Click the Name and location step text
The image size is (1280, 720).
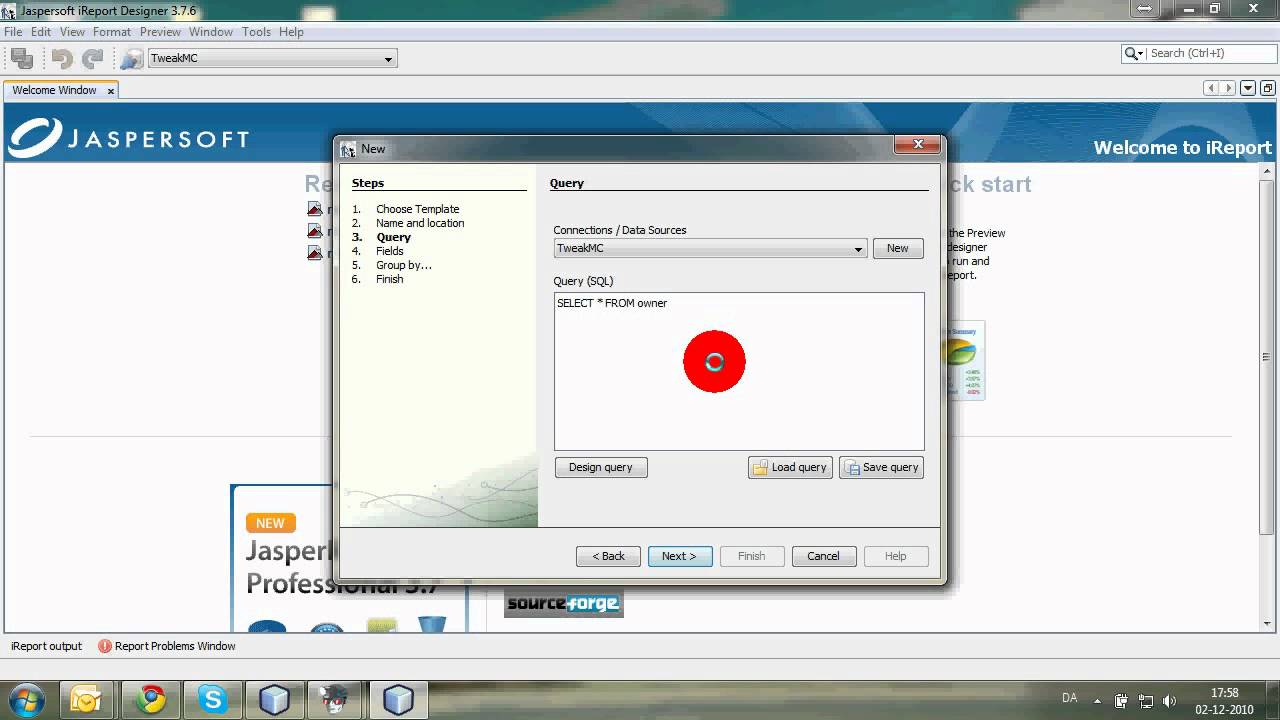click(x=420, y=223)
